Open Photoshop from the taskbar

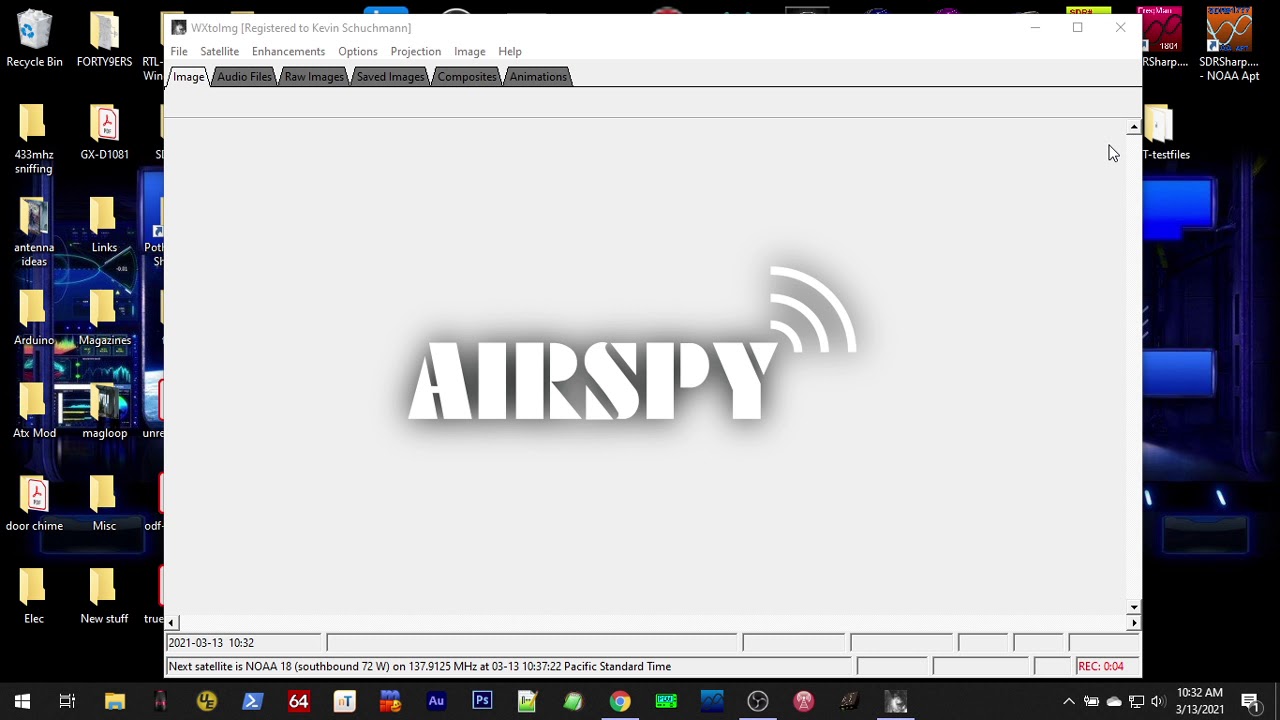click(x=482, y=701)
